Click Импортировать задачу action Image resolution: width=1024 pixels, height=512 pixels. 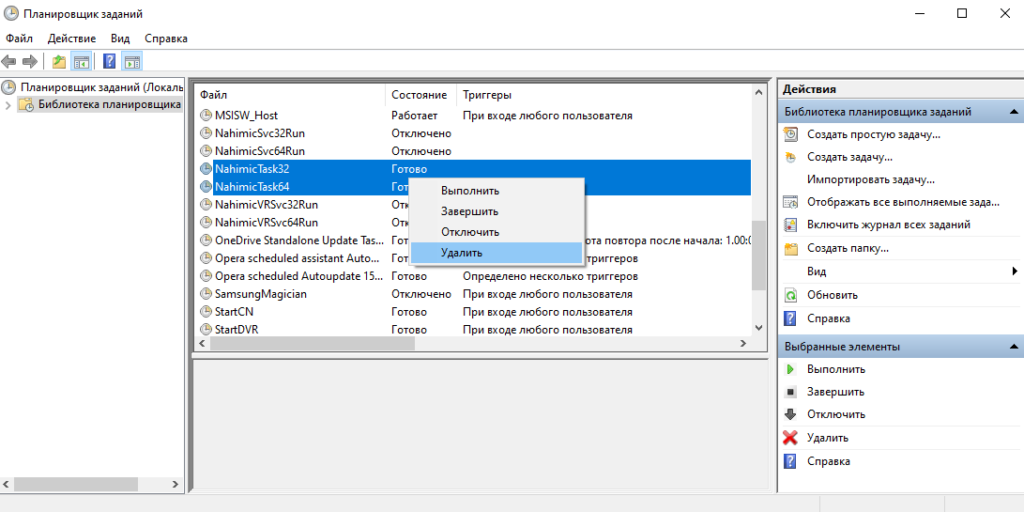pos(870,179)
